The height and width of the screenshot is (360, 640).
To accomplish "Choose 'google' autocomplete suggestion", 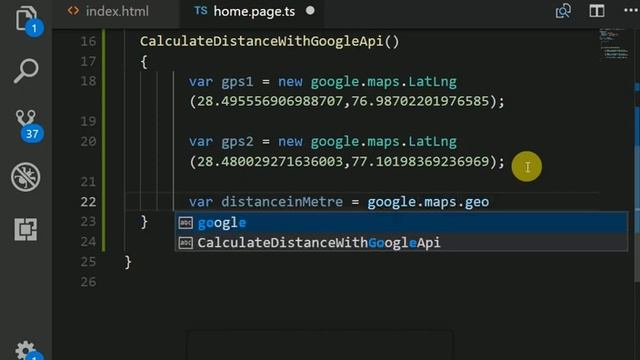I will 401,222.
